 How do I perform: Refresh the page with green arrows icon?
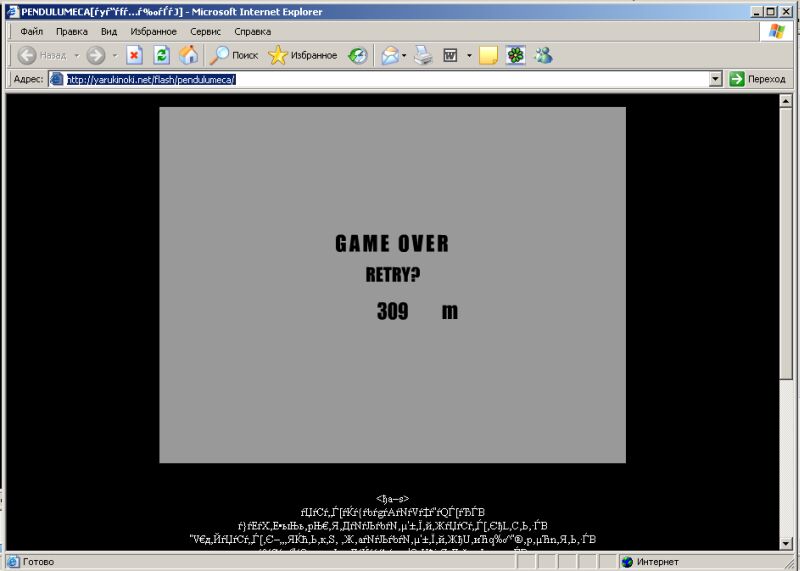(x=161, y=56)
